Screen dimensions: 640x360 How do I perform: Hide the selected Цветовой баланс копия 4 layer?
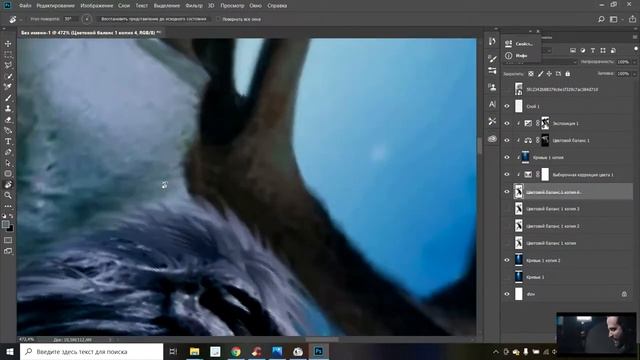pyautogui.click(x=507, y=192)
